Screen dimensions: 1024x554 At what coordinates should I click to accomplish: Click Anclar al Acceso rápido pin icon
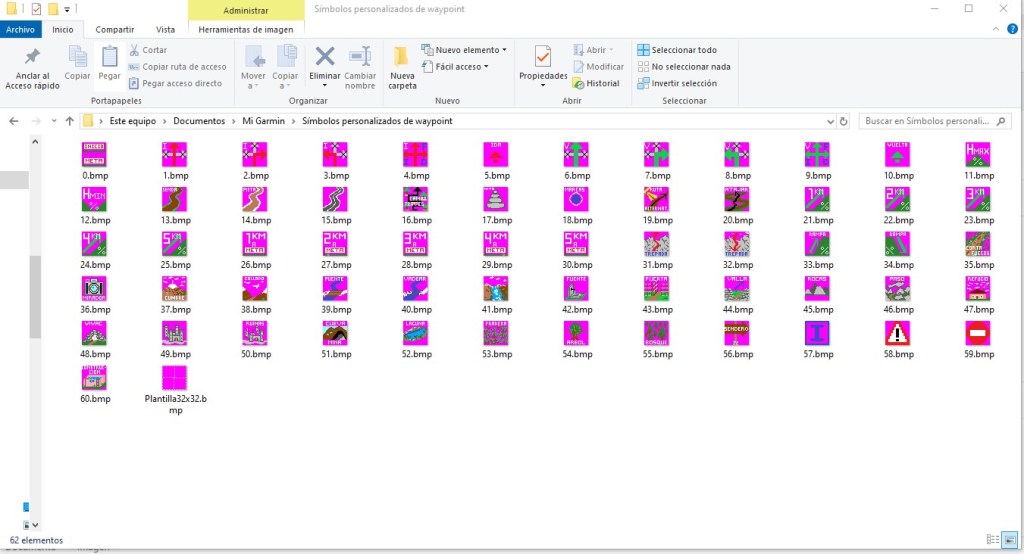pos(32,58)
